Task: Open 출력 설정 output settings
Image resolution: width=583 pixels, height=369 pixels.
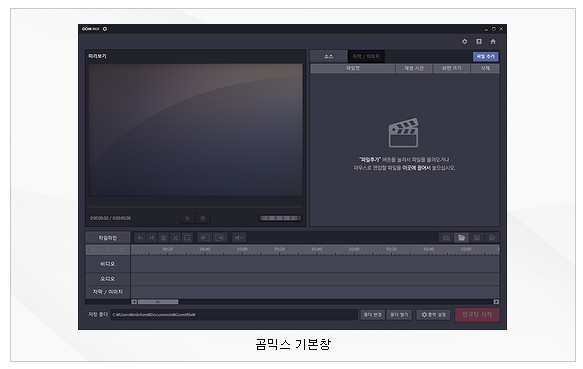Action: pos(434,315)
